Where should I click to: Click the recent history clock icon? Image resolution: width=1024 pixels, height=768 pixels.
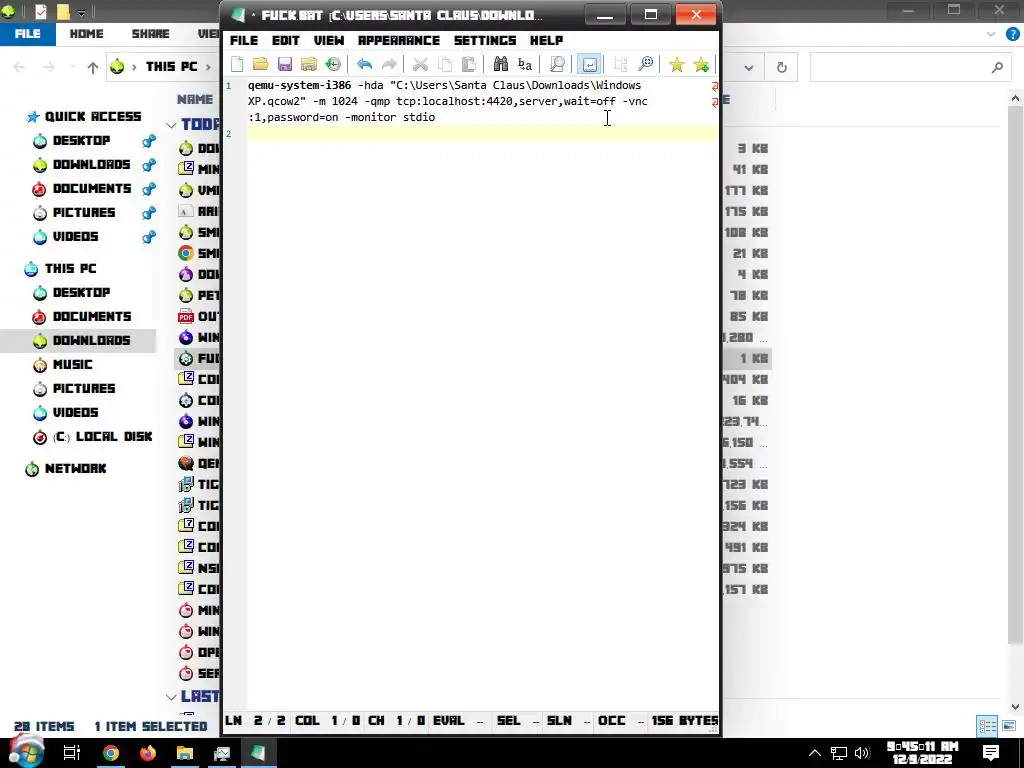coord(333,64)
